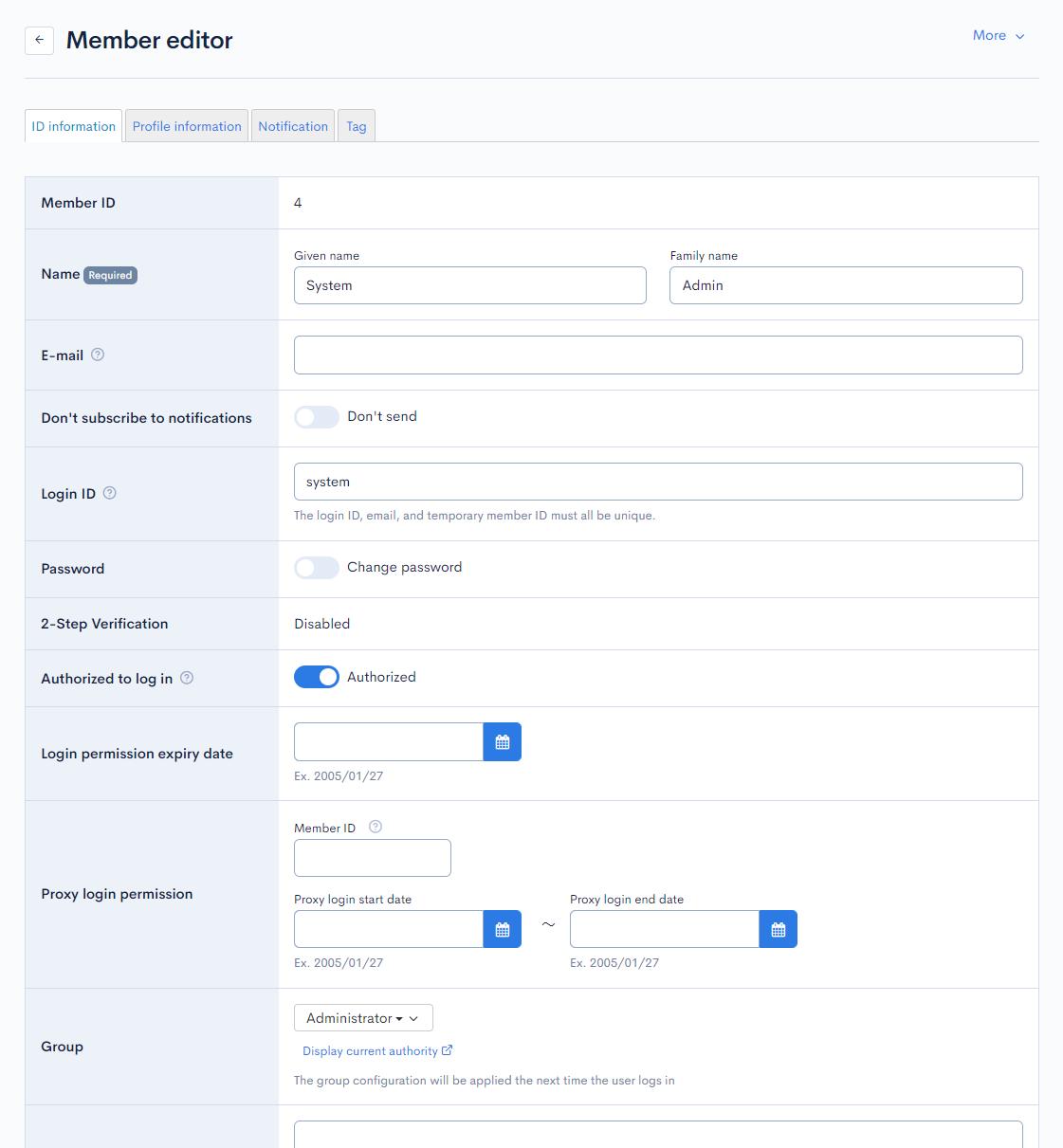Open the Login permission expiry date calendar picker

502,741
